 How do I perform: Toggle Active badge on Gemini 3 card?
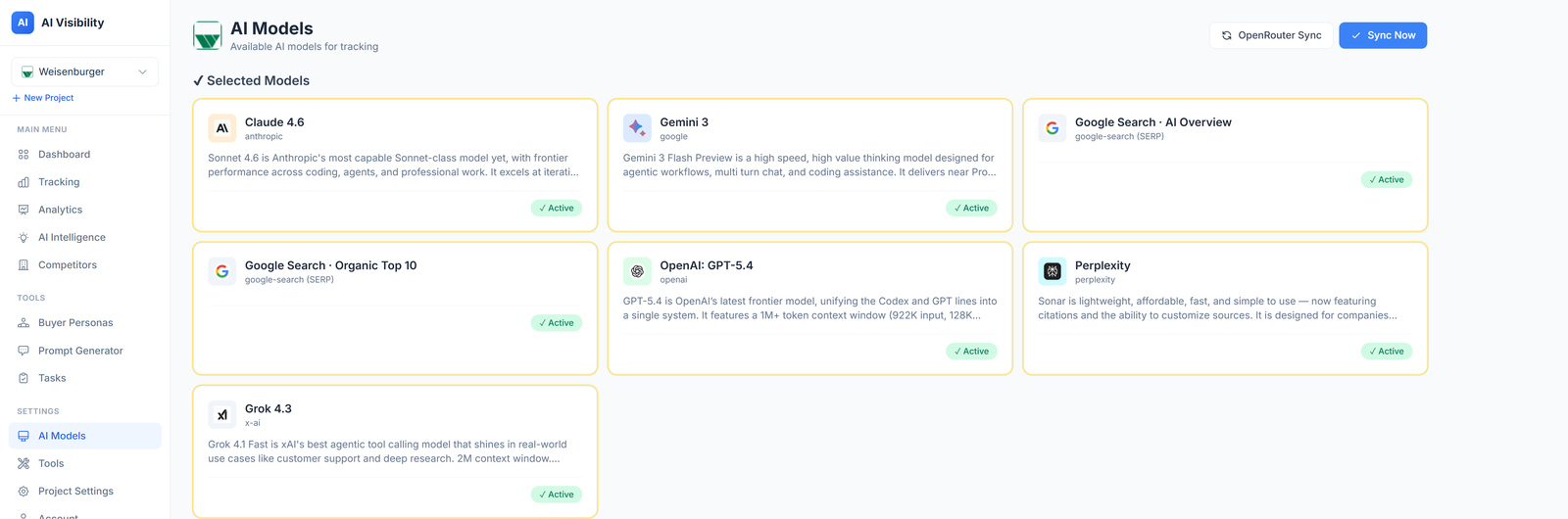pos(971,208)
